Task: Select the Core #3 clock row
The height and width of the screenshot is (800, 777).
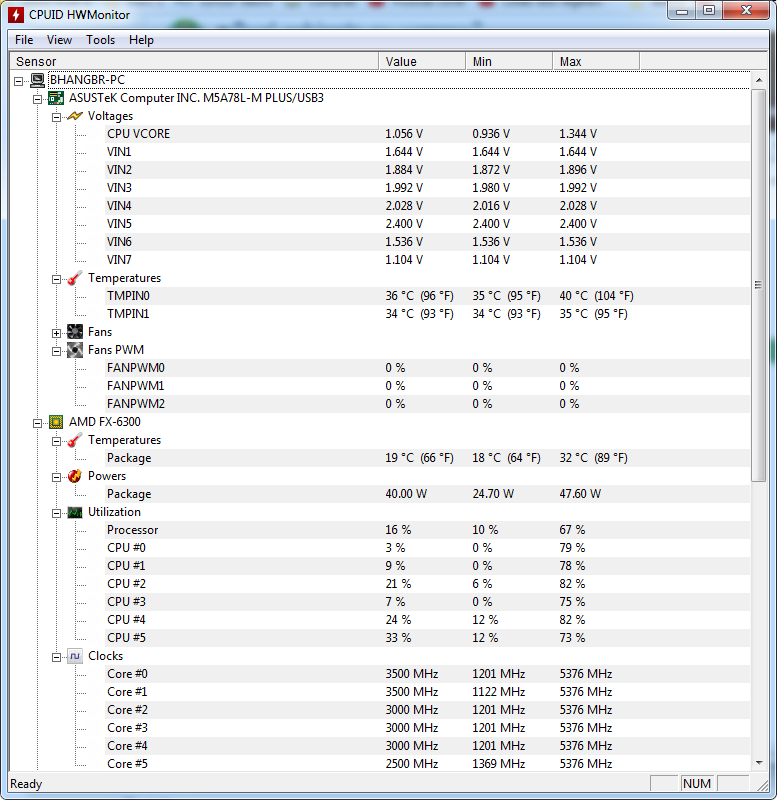Action: pos(428,728)
